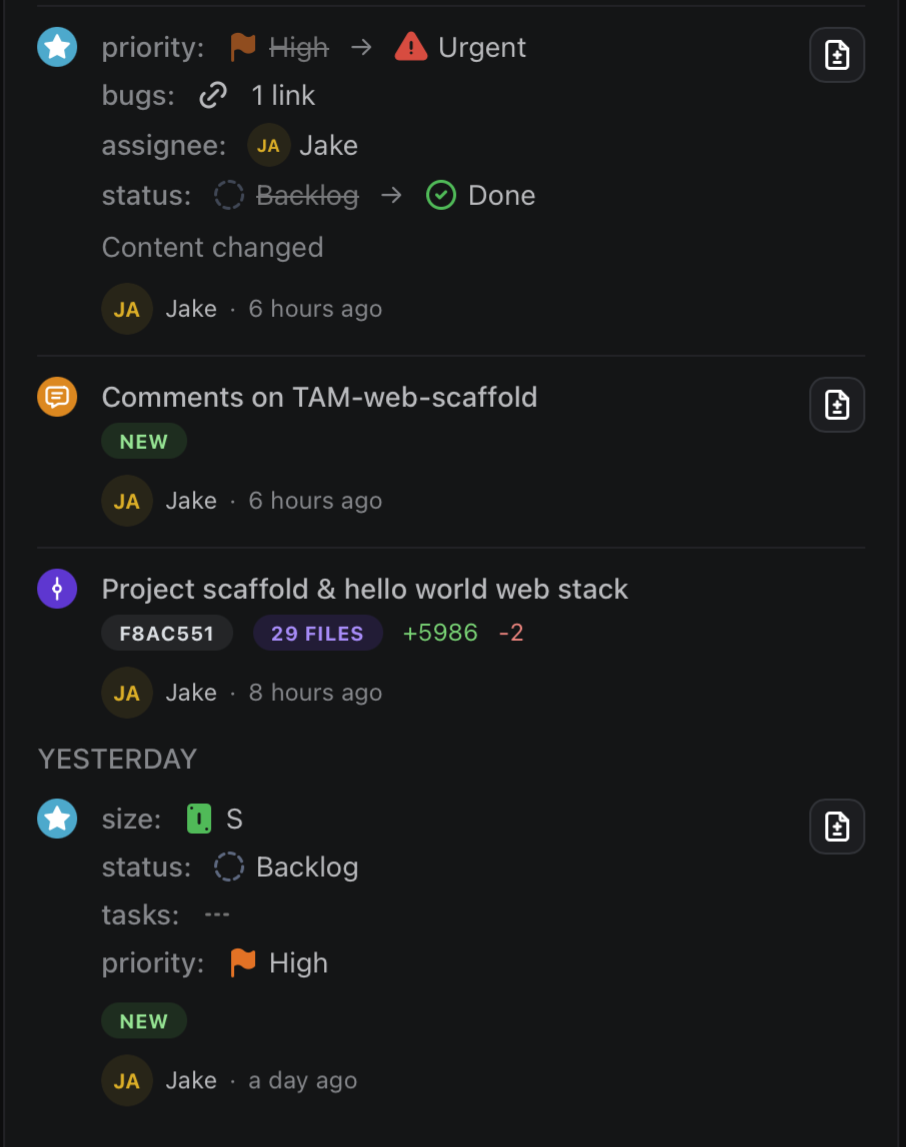Click the blue star icon beside priority change

coord(57,47)
